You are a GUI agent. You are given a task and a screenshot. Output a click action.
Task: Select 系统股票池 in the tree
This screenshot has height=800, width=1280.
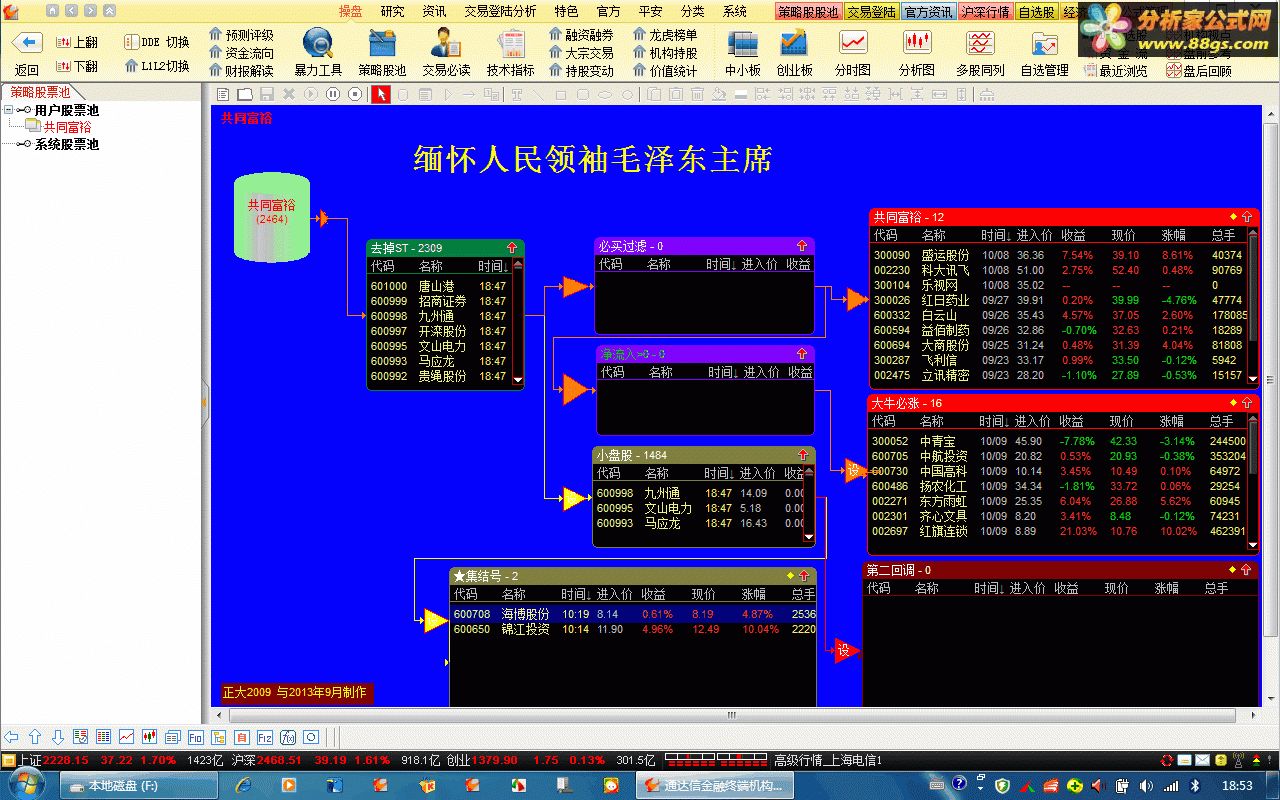[x=67, y=144]
